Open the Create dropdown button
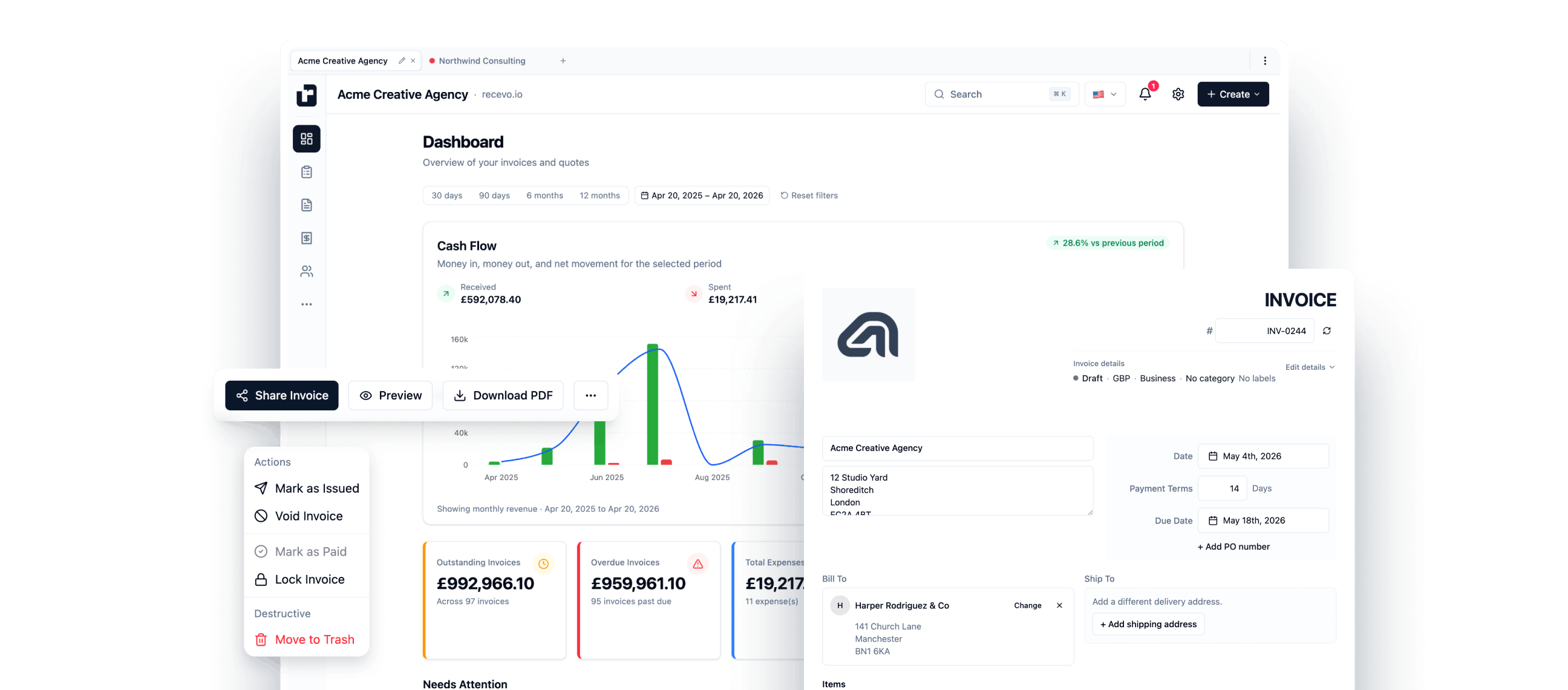Screen dimensions: 1568x690 pos(1233,94)
